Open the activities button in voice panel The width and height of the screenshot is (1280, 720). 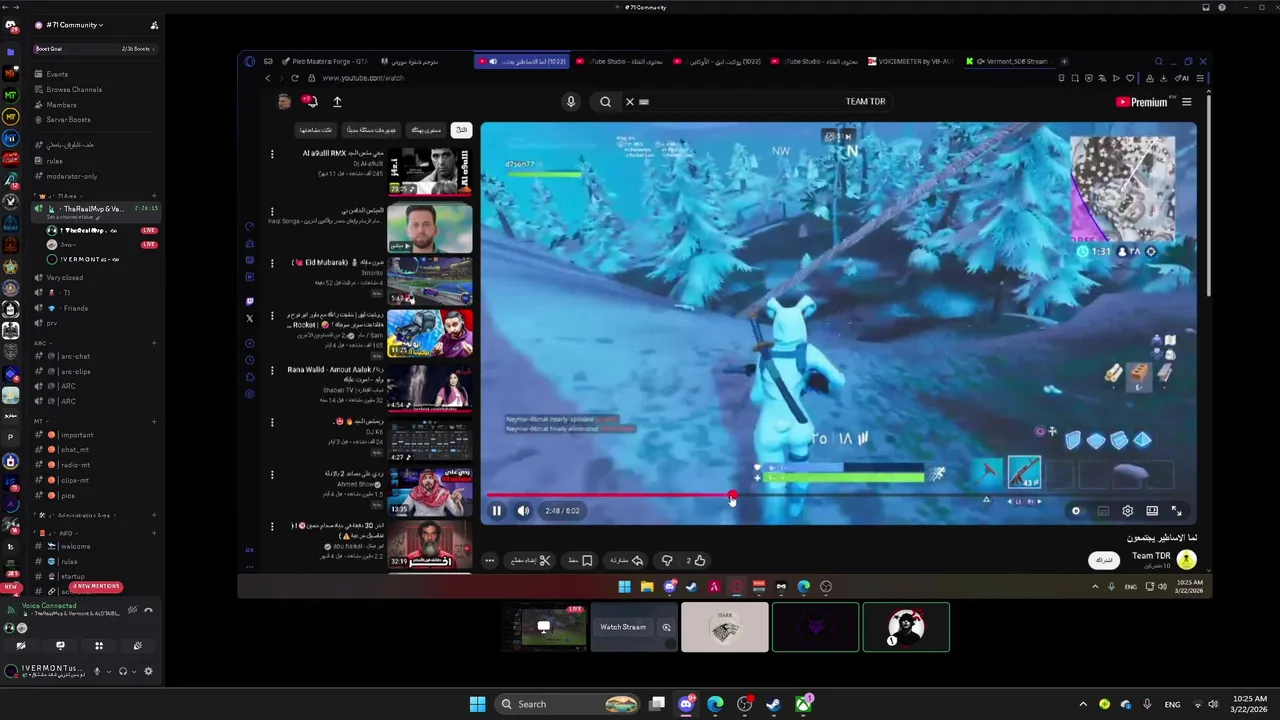pyautogui.click(x=99, y=646)
